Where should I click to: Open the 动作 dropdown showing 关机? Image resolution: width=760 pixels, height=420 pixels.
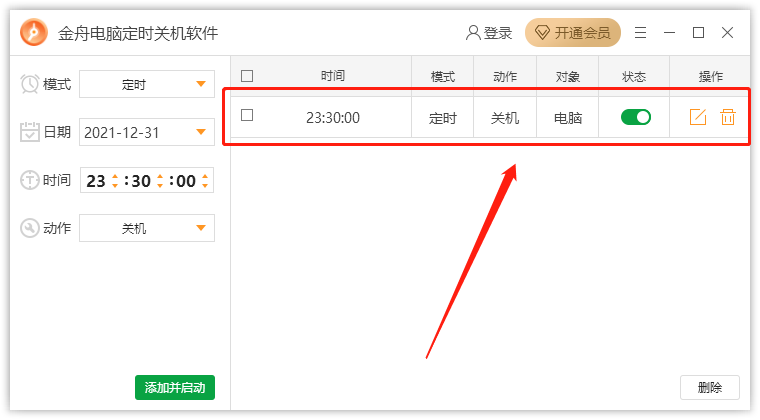(x=147, y=228)
